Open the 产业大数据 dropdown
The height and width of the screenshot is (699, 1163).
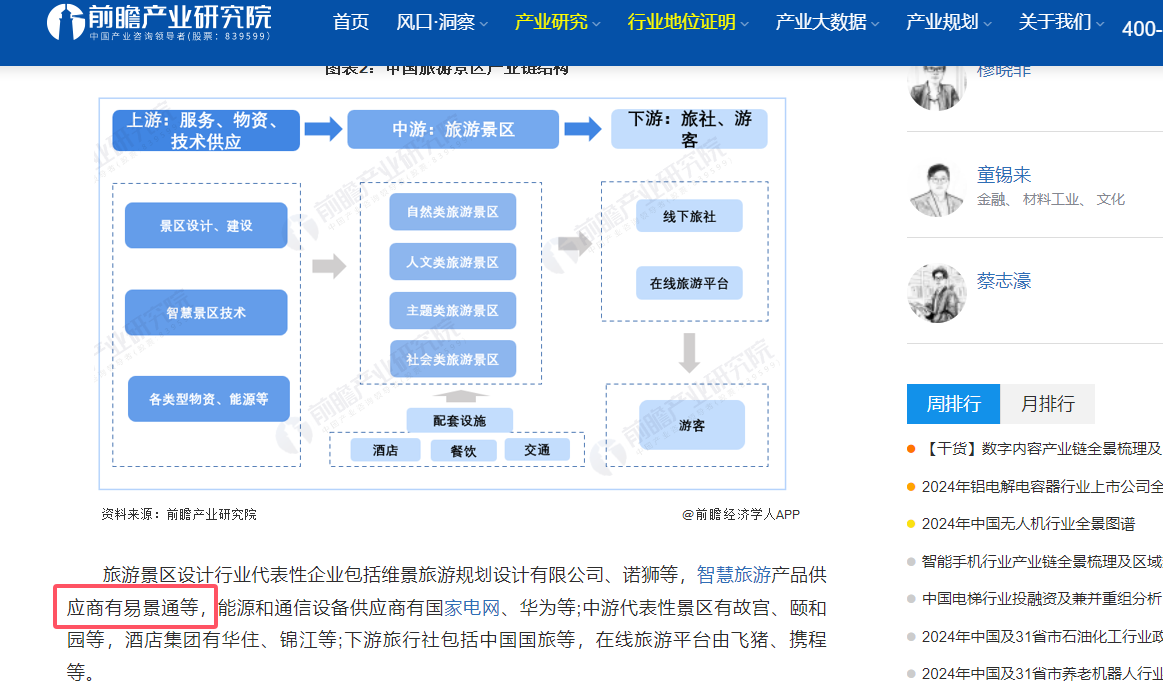[822, 20]
